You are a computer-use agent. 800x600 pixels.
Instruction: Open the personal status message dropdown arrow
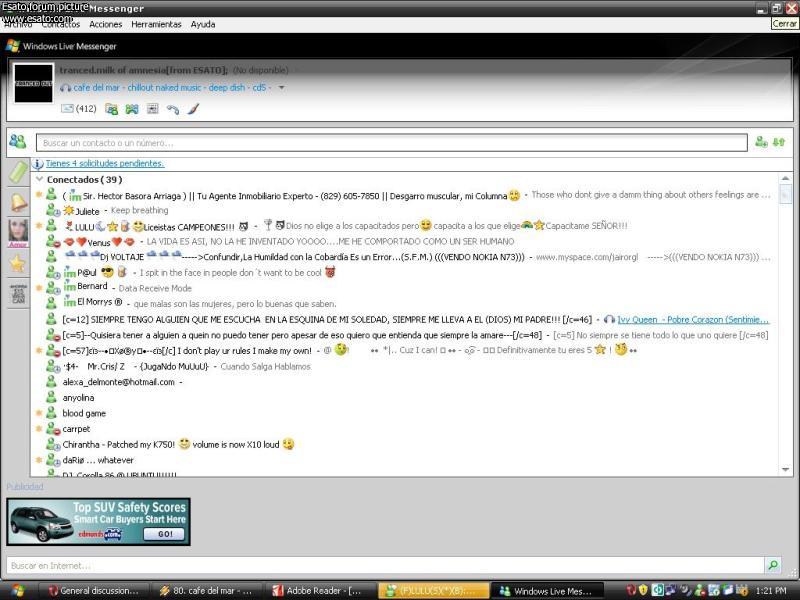click(x=281, y=88)
